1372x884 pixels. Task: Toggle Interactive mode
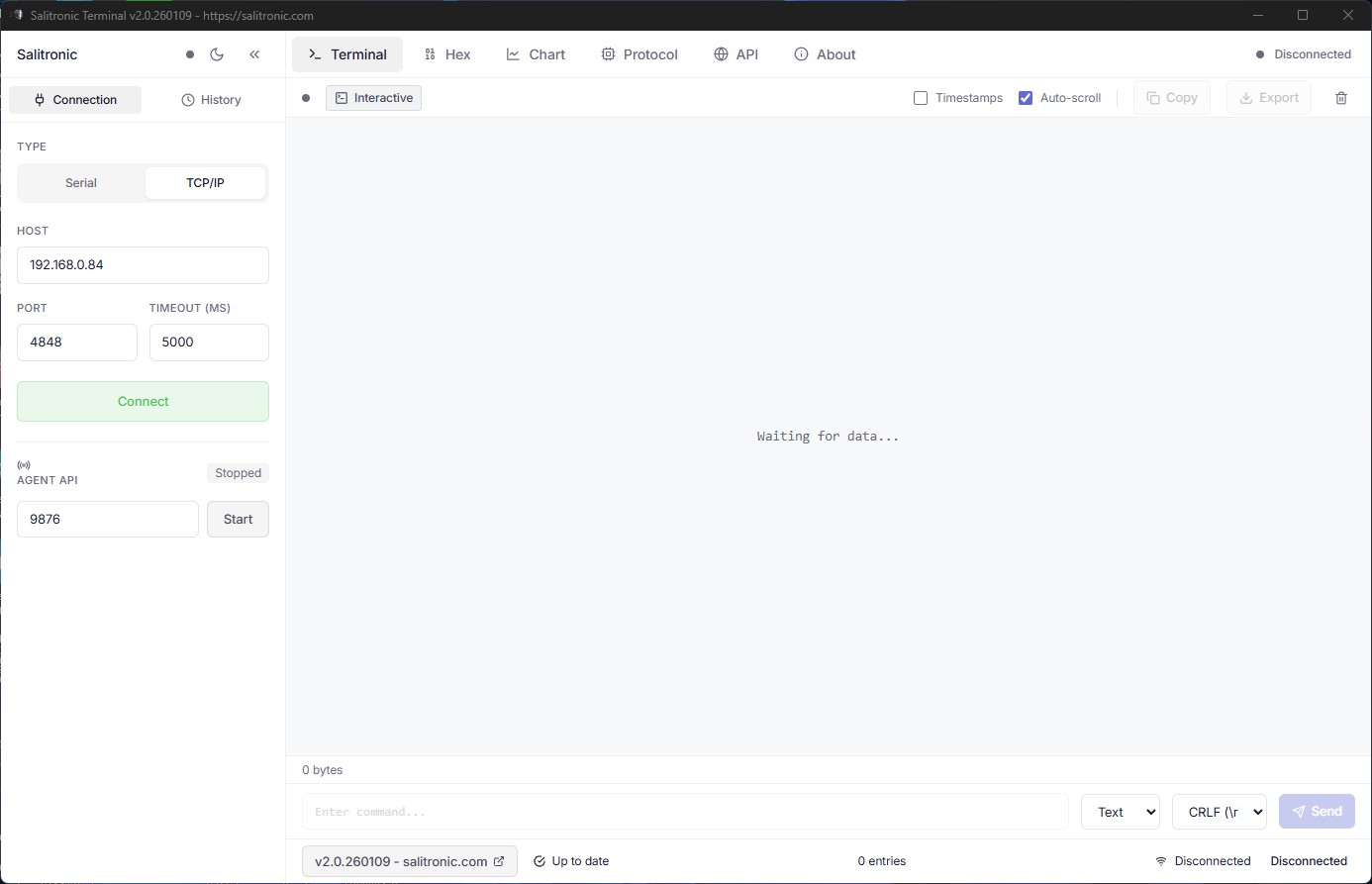[x=373, y=98]
